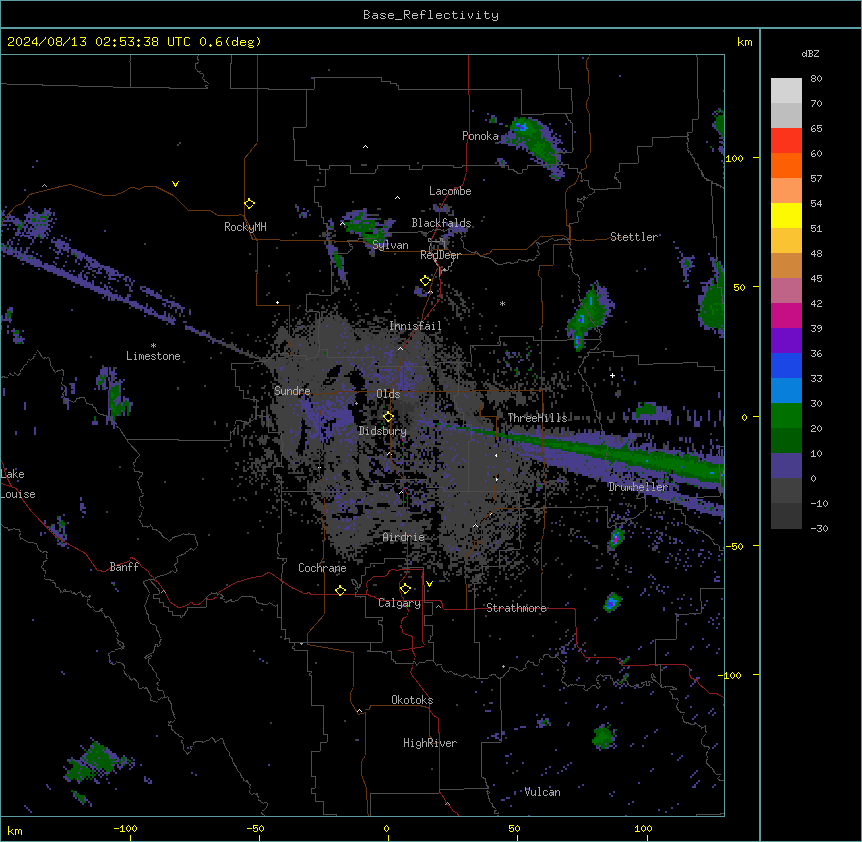
Task: Select the Calgary city label
Action: point(399,603)
